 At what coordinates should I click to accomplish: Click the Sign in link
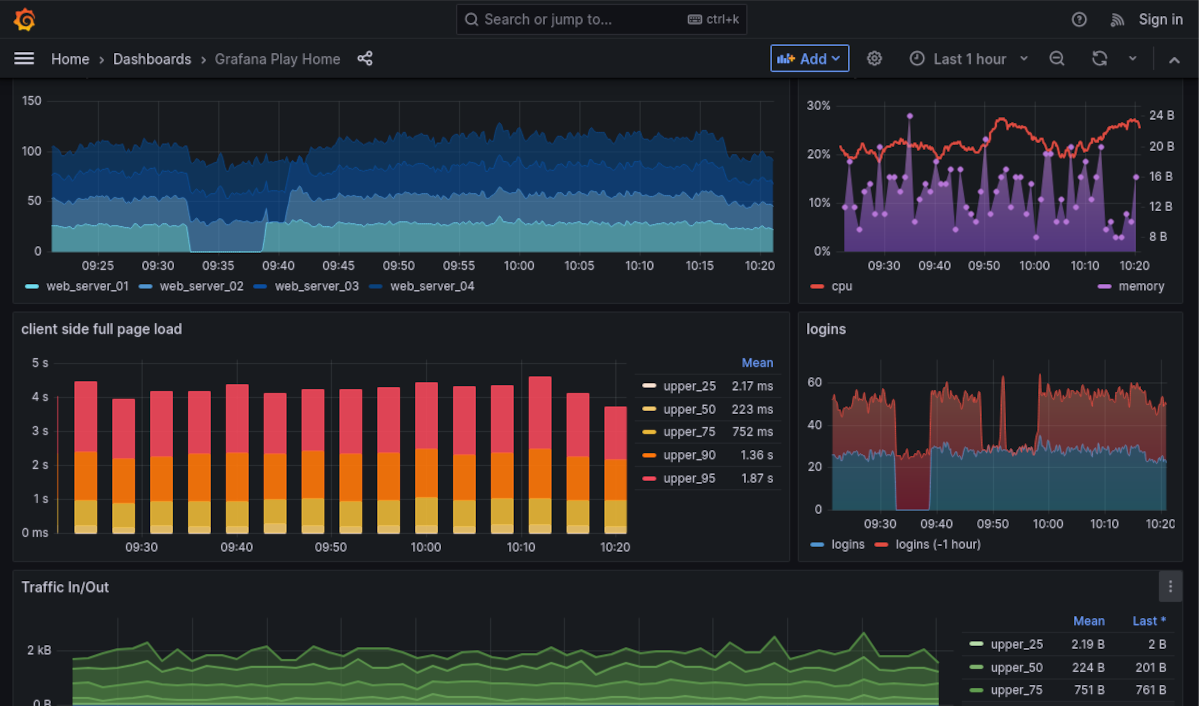(x=1160, y=19)
